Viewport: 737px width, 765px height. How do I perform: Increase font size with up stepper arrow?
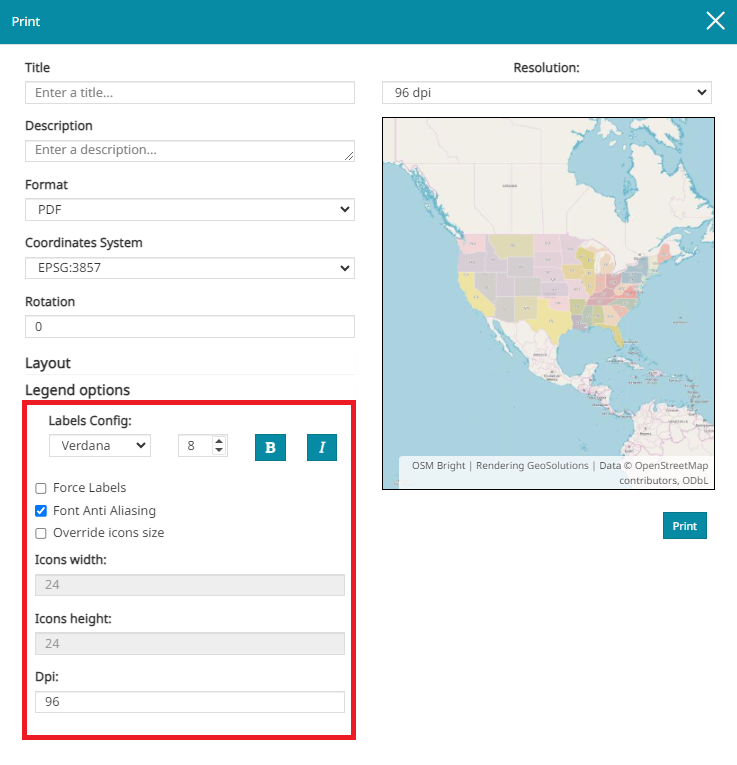[219, 441]
